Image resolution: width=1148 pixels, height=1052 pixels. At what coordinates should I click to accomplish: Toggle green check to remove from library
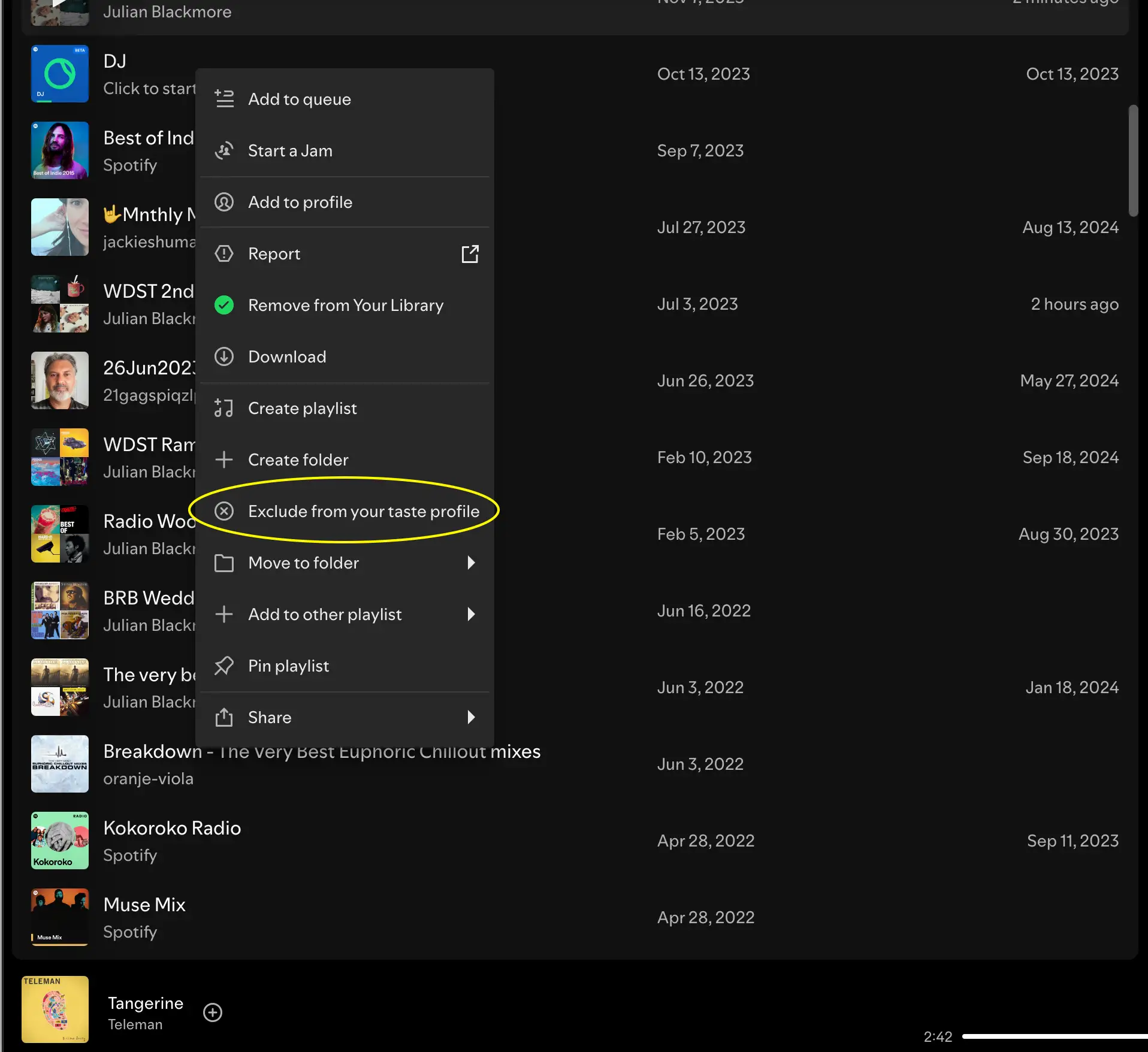coord(224,305)
